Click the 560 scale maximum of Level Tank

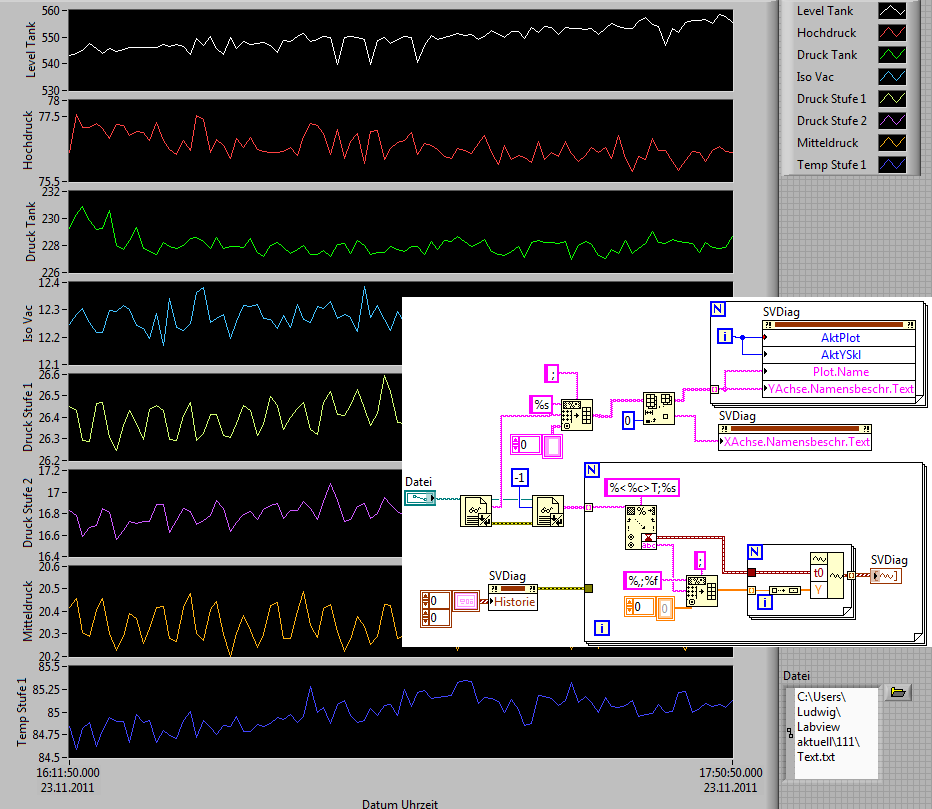(x=51, y=11)
